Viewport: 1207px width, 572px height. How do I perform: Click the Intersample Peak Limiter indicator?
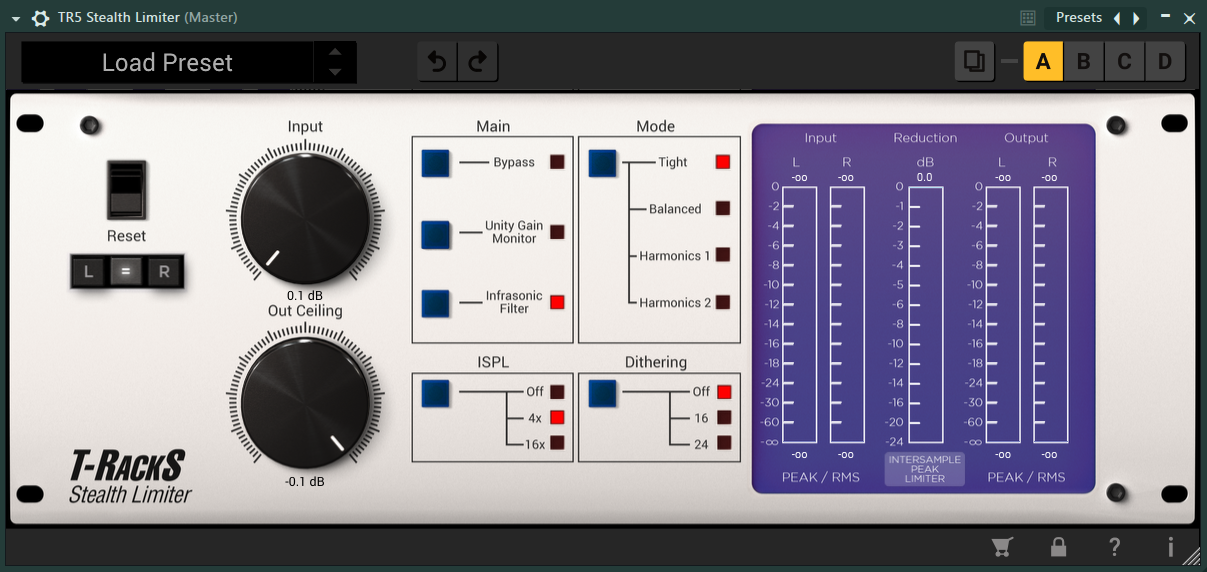pyautogui.click(x=925, y=469)
